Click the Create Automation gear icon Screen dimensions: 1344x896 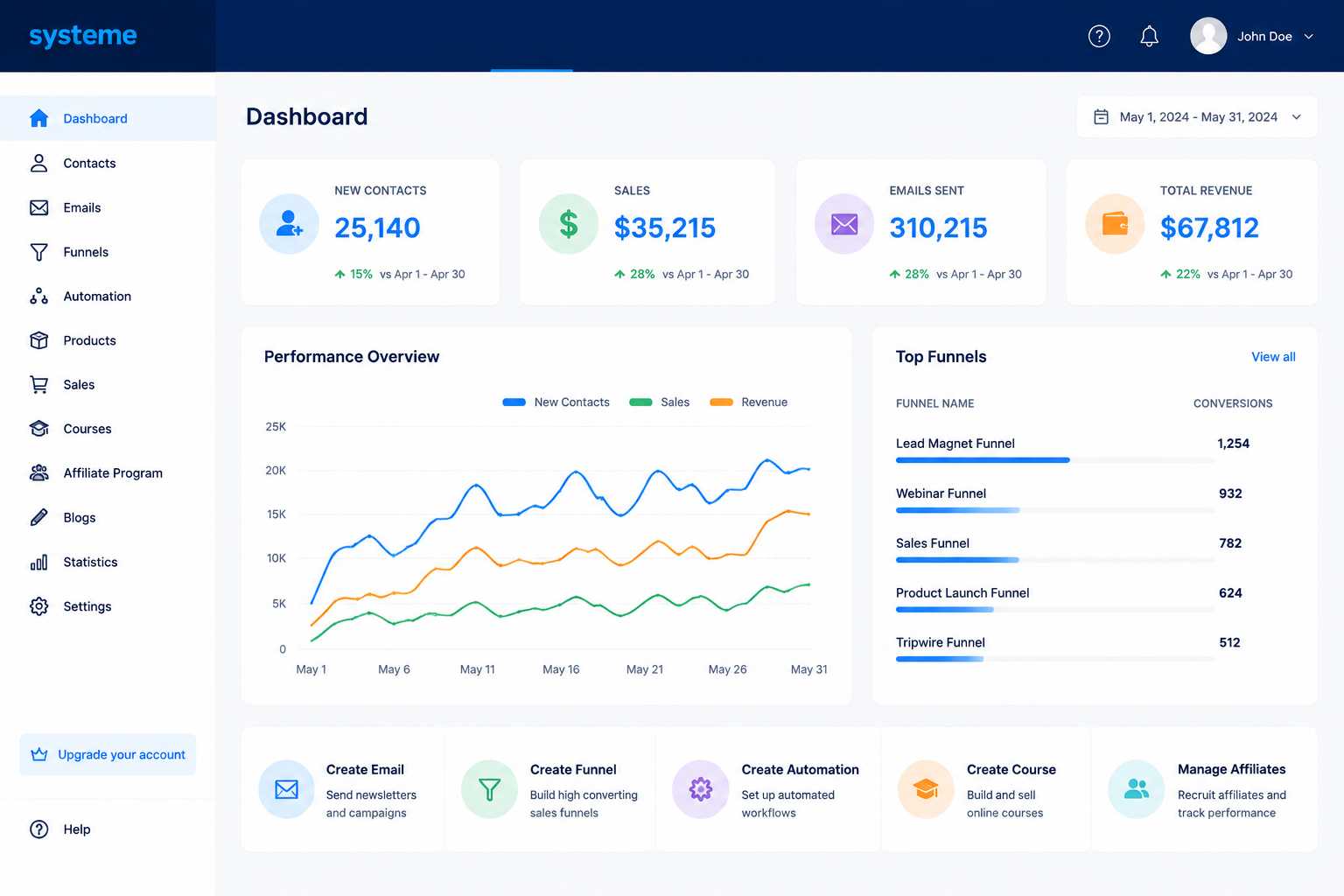pos(701,789)
